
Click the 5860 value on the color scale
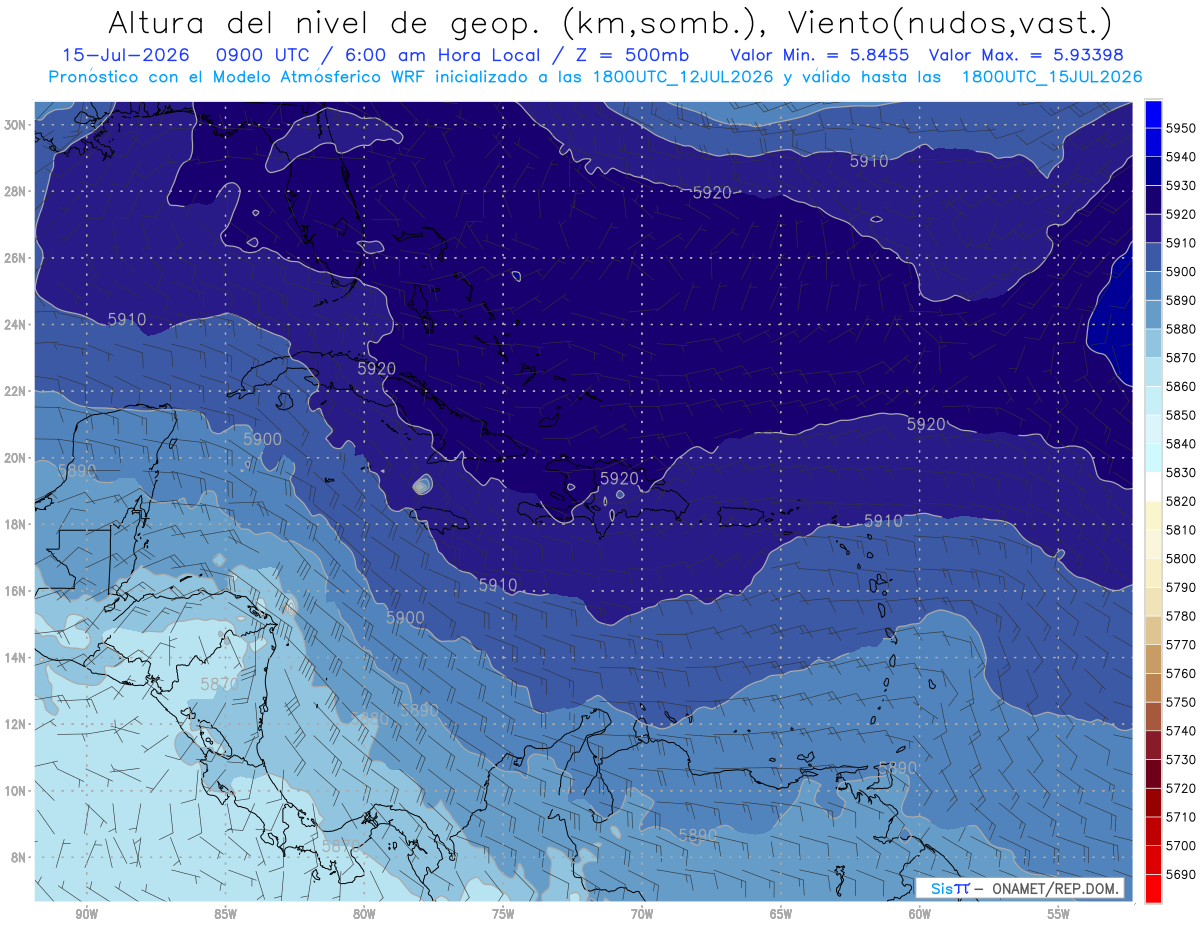(1181, 386)
